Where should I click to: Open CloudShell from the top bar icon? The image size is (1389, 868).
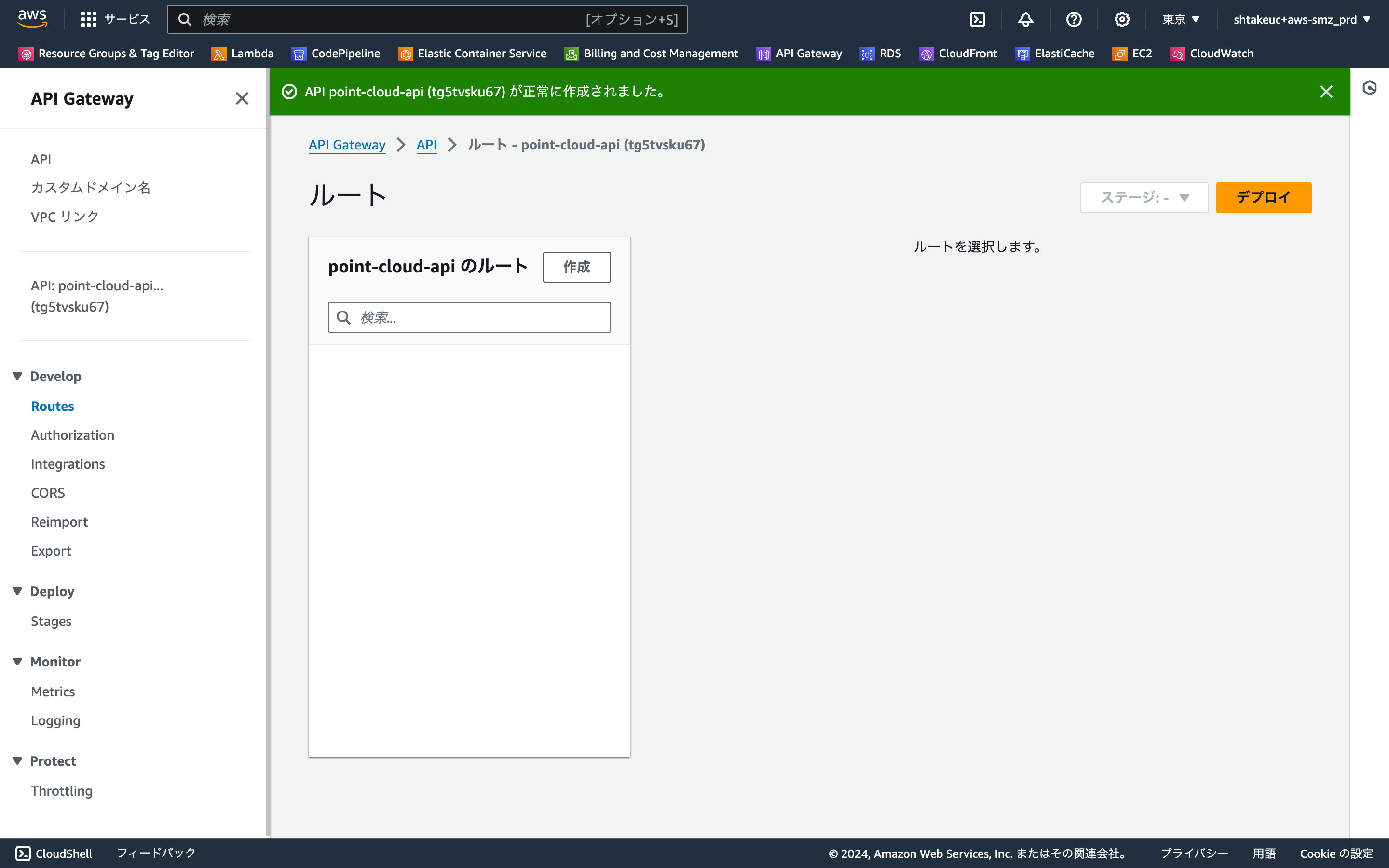pyautogui.click(x=978, y=19)
